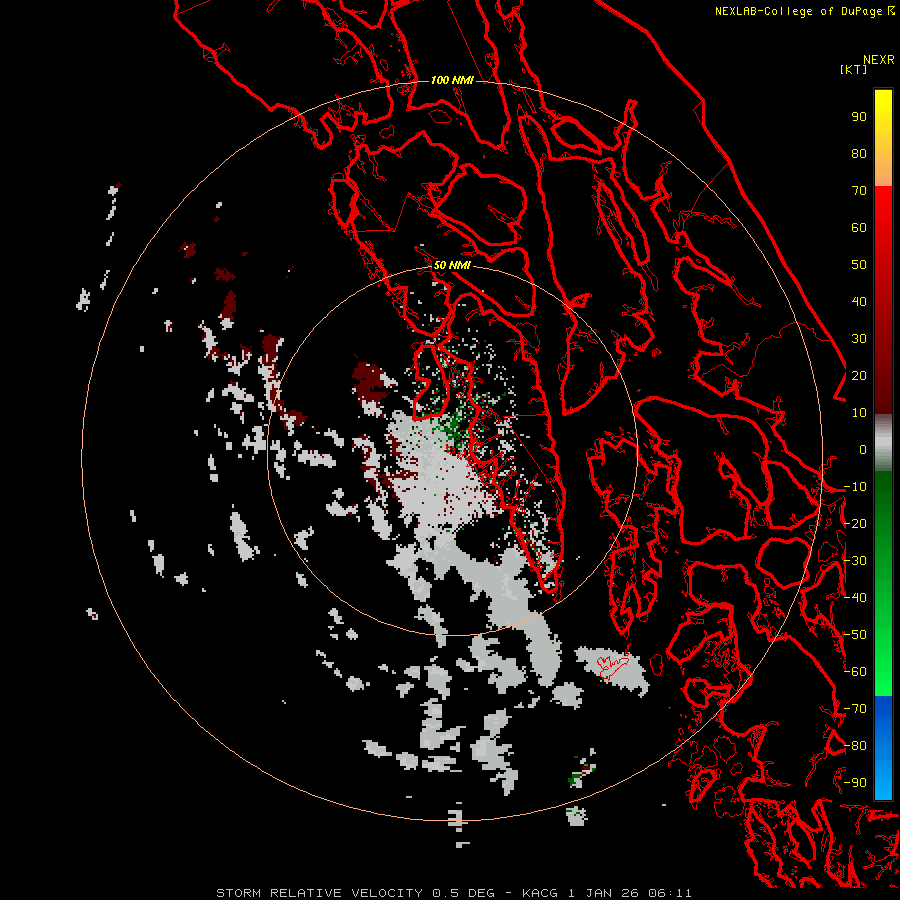This screenshot has width=900, height=900.
Task: Click the positive 60 value on velocity scale
Action: click(859, 227)
